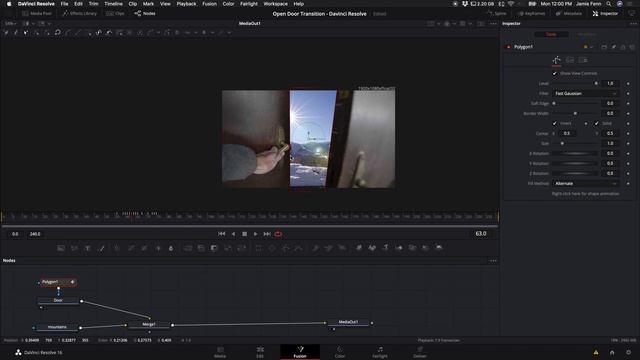The width and height of the screenshot is (640, 360).
Task: Open the Filter dropdown showing Fast Gaussian
Action: pos(586,93)
